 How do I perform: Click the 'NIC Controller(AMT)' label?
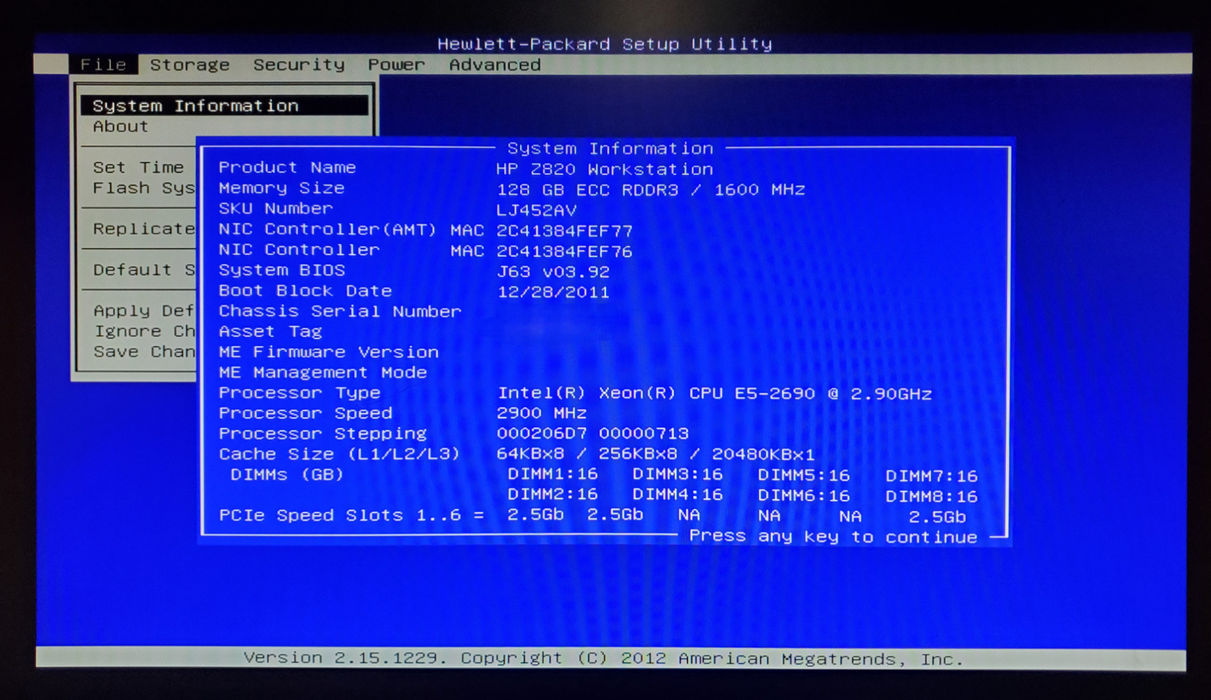[x=328, y=229]
